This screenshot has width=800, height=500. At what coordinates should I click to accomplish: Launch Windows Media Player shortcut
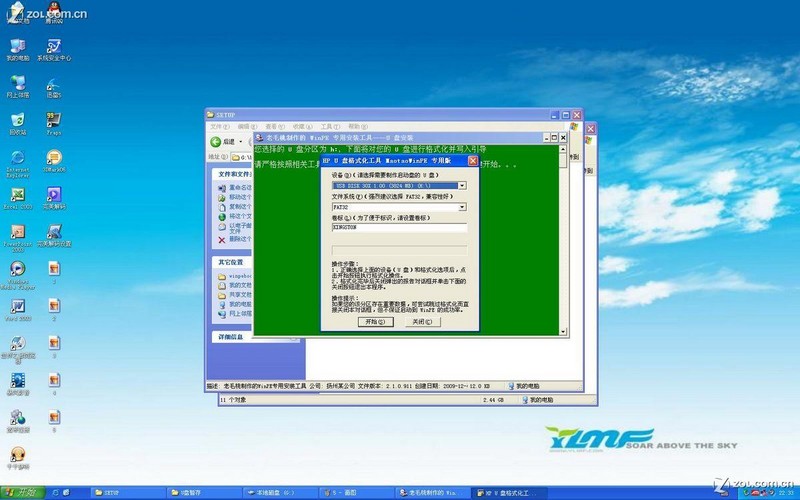coord(18,275)
